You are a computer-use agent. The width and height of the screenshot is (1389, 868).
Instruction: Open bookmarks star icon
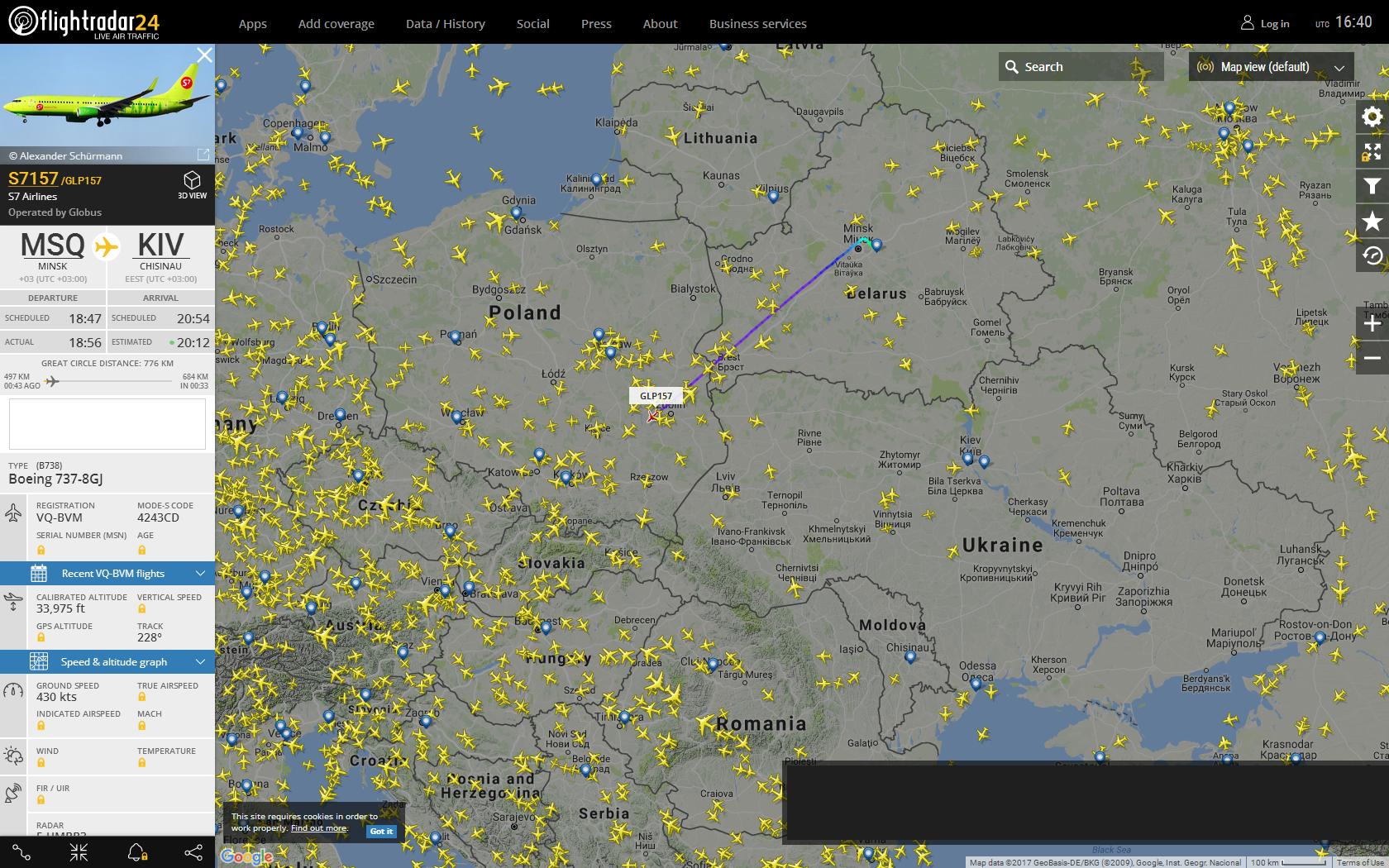coord(1372,222)
